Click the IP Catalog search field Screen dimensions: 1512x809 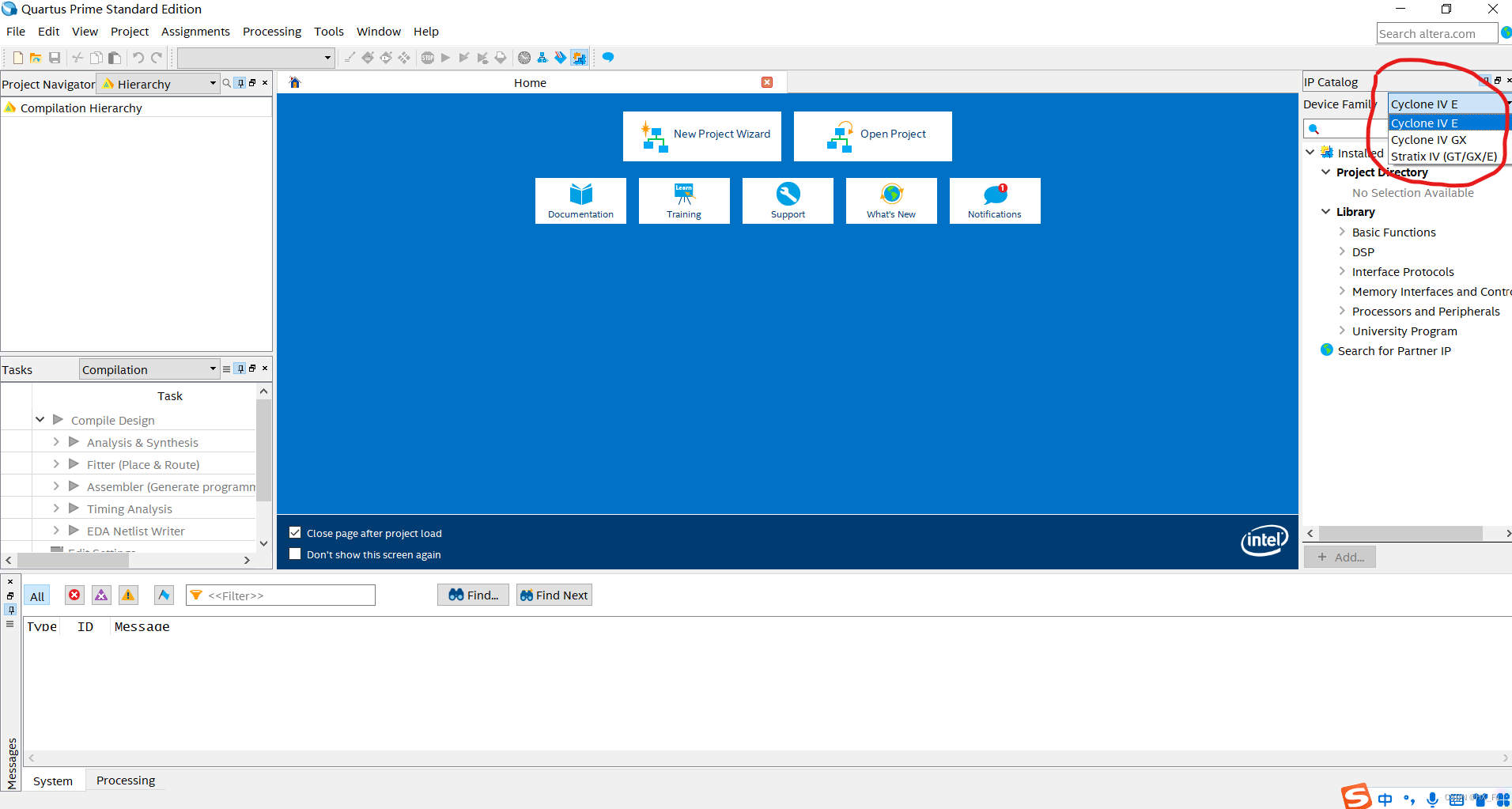(1344, 129)
